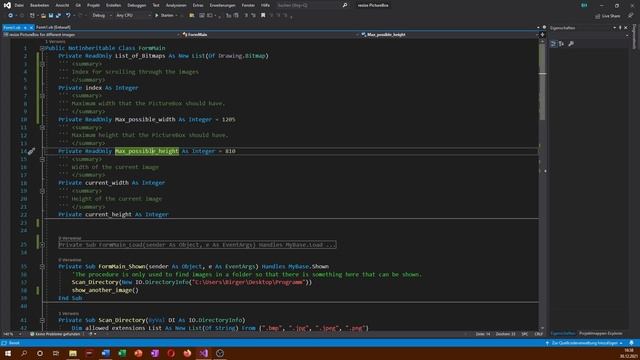Viewport: 640px width, 360px height.
Task: Close the Eigenschaften panel
Action: (626, 28)
